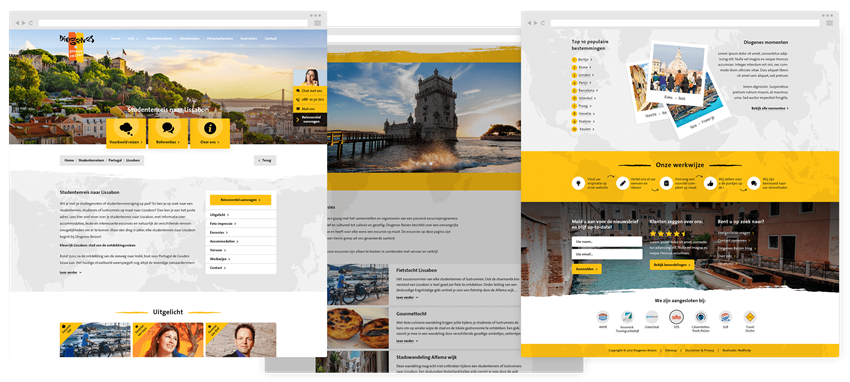Click the Terug back button

(x=265, y=160)
